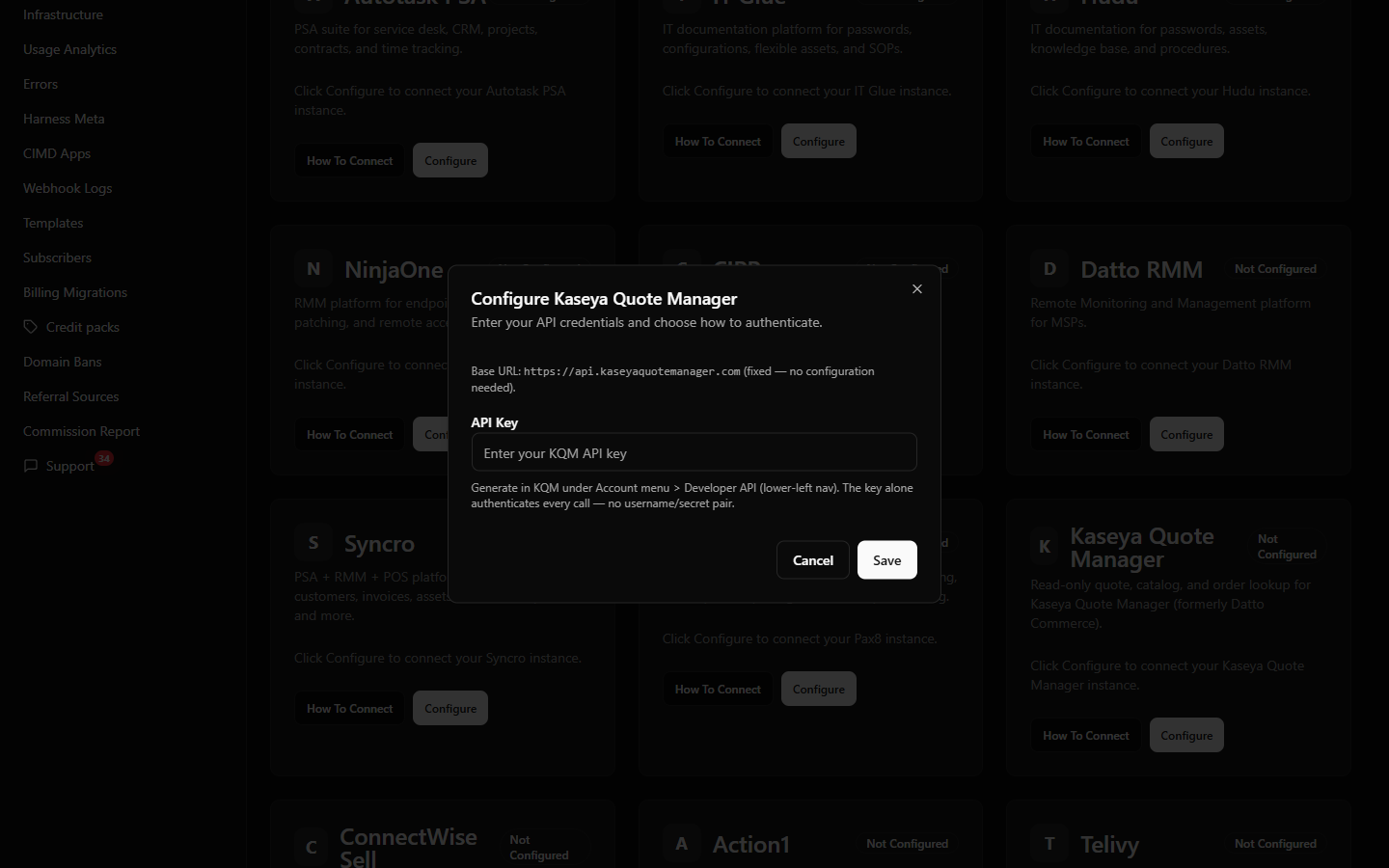The image size is (1389, 868).
Task: Click How To Connect for IT Glue
Action: [718, 142]
